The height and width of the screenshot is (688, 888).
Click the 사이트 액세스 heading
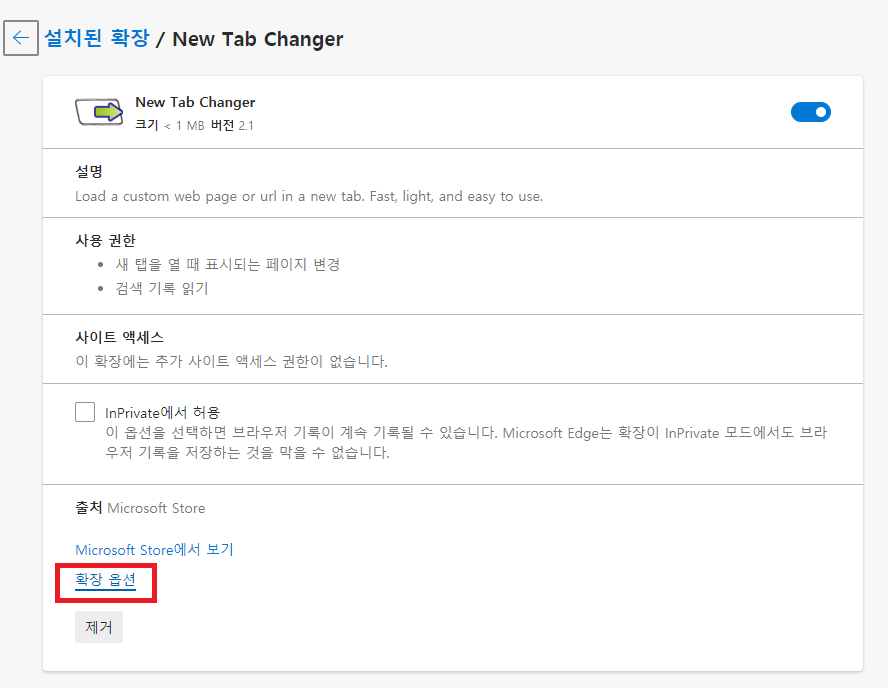[119, 337]
